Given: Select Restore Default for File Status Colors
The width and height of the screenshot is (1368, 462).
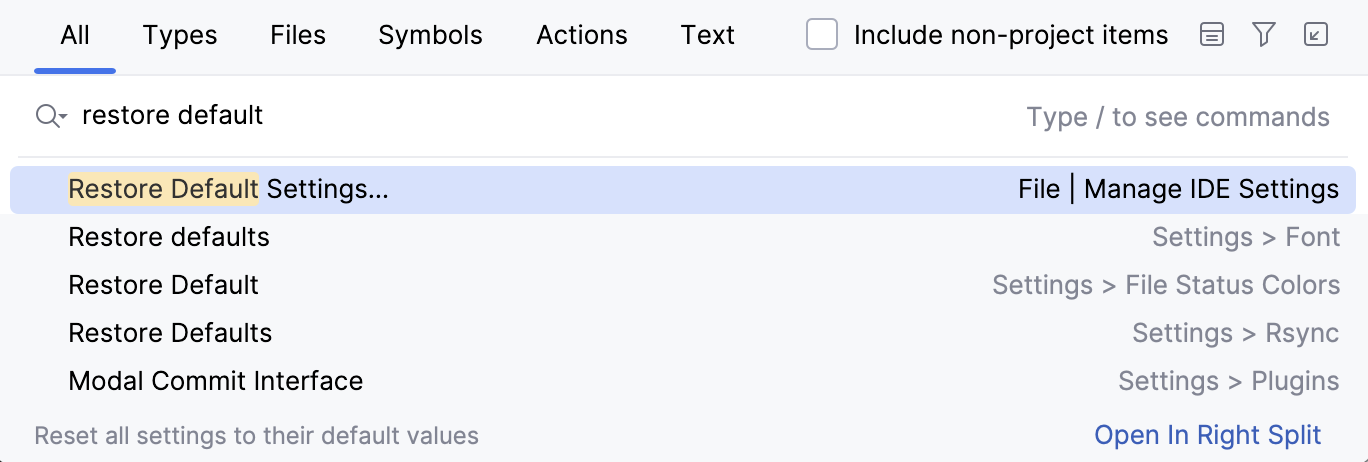Looking at the screenshot, I should click(163, 285).
